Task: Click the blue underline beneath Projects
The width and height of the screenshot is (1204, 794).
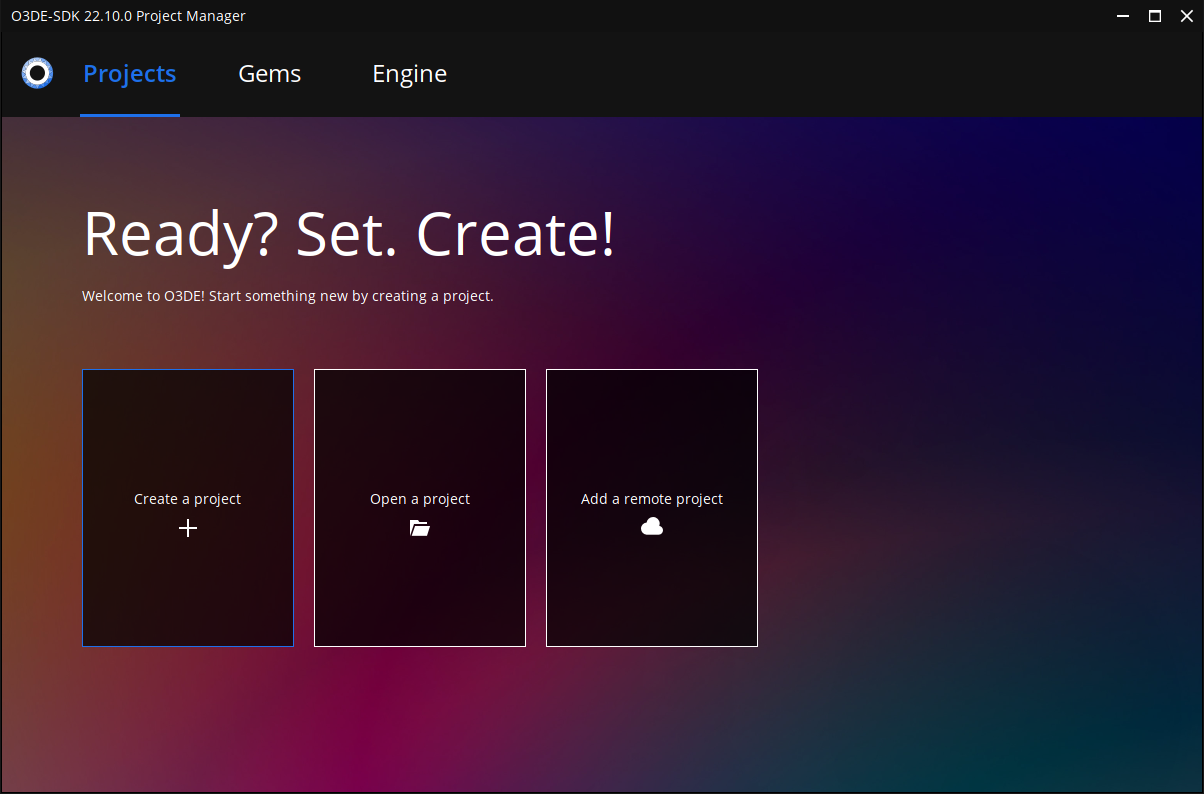Action: [x=129, y=116]
